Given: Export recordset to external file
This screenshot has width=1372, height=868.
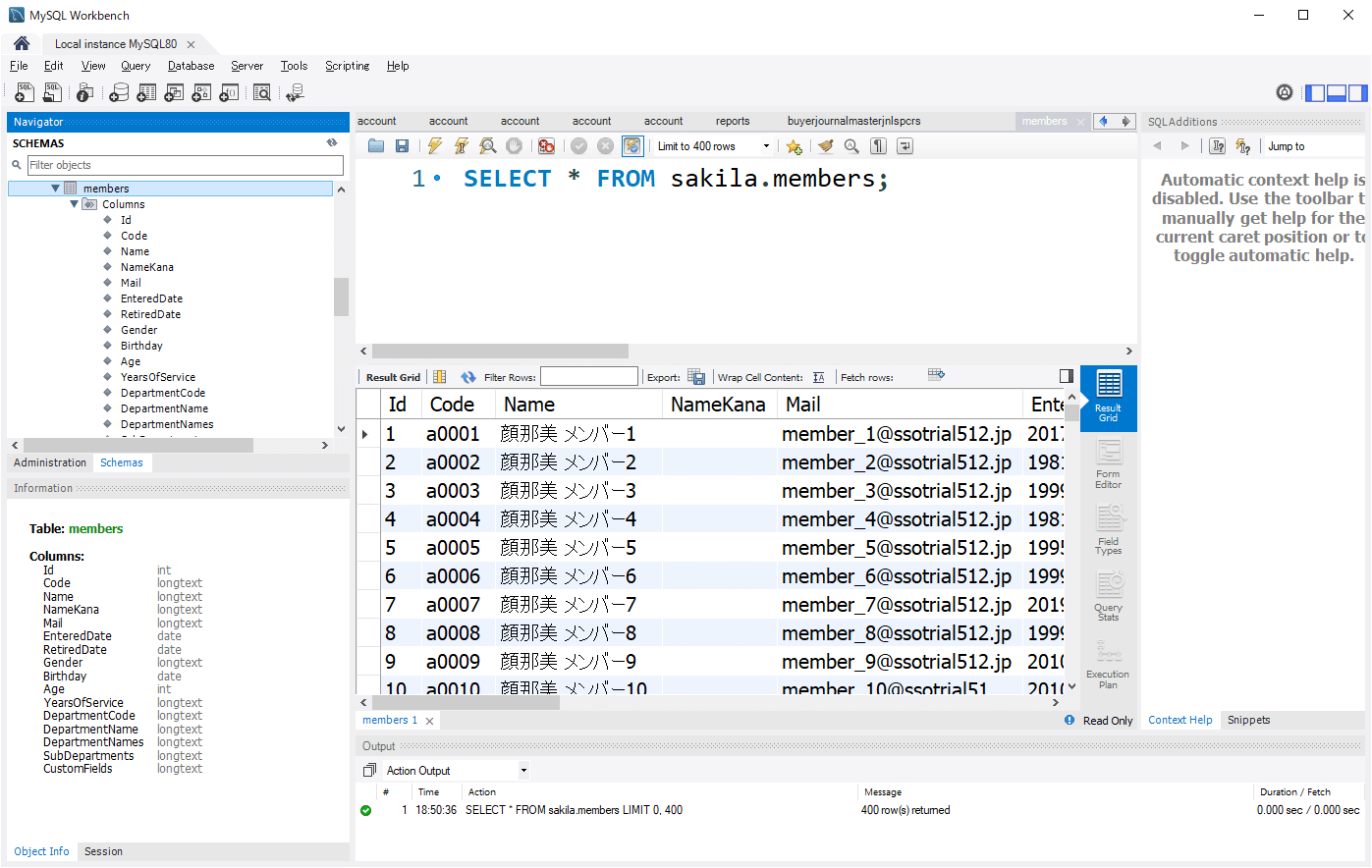Looking at the screenshot, I should [696, 377].
